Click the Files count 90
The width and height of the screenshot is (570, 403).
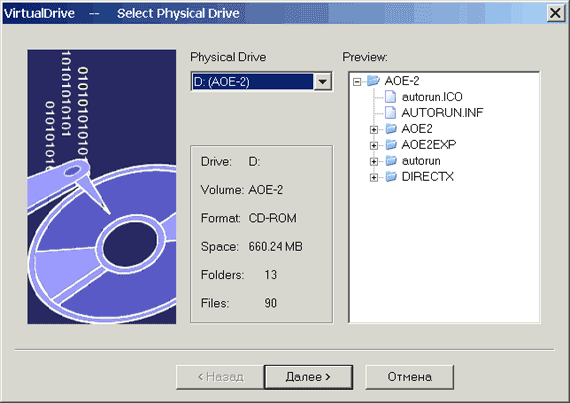coord(270,303)
